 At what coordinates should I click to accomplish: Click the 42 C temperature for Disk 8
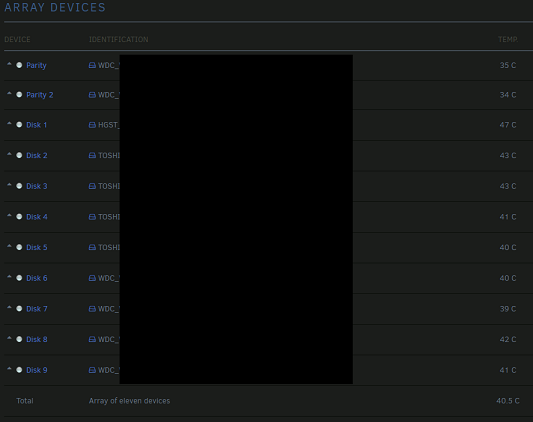pos(508,339)
